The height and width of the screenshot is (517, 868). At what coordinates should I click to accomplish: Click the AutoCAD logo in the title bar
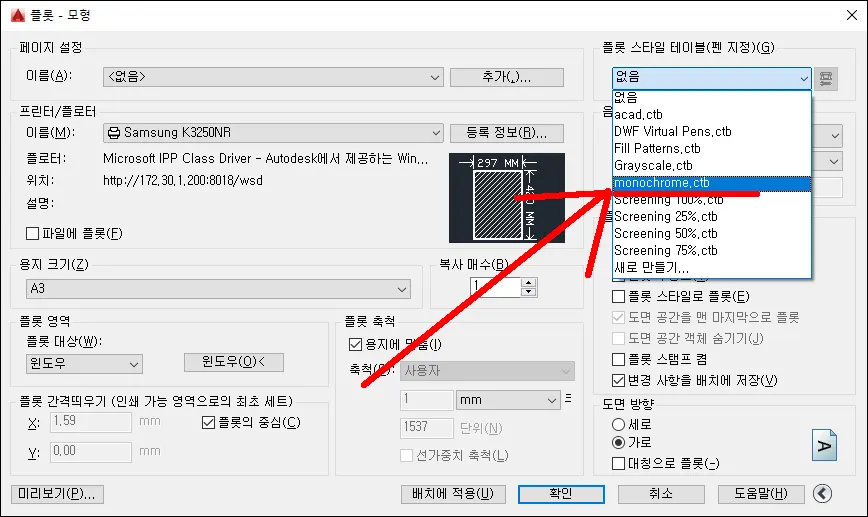(x=18, y=15)
